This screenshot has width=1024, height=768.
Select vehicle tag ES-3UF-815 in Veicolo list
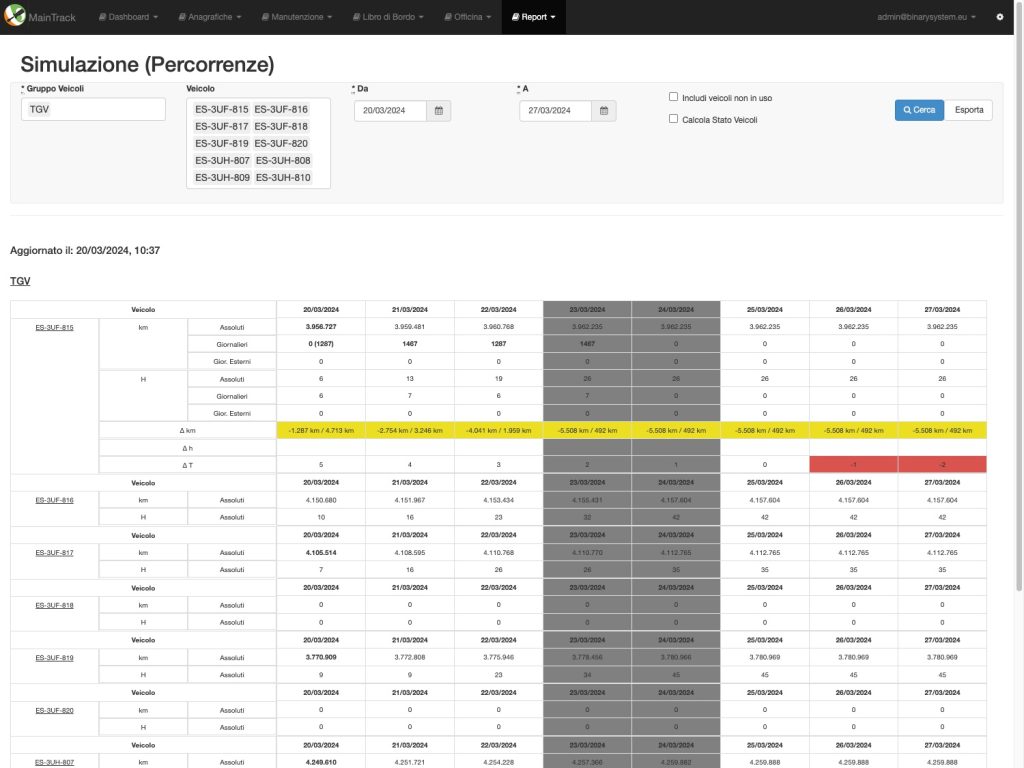coord(221,109)
